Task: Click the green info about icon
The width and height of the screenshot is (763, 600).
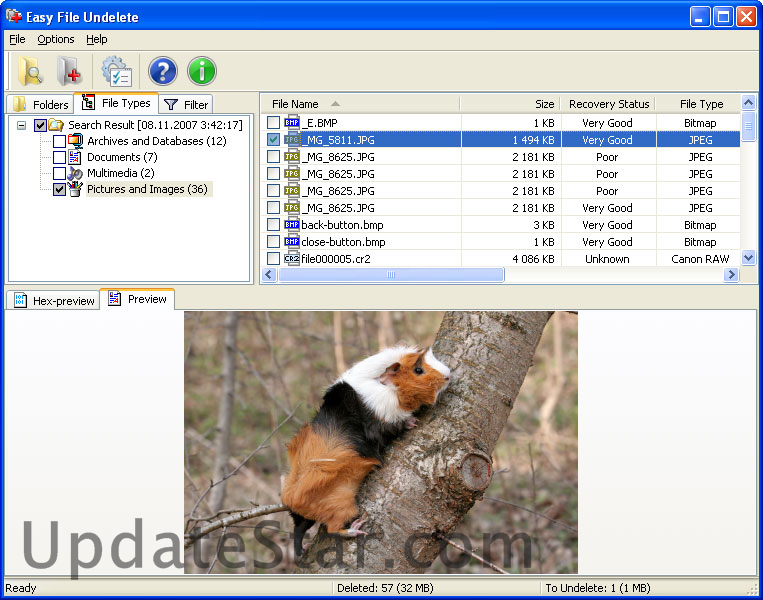Action: tap(201, 71)
